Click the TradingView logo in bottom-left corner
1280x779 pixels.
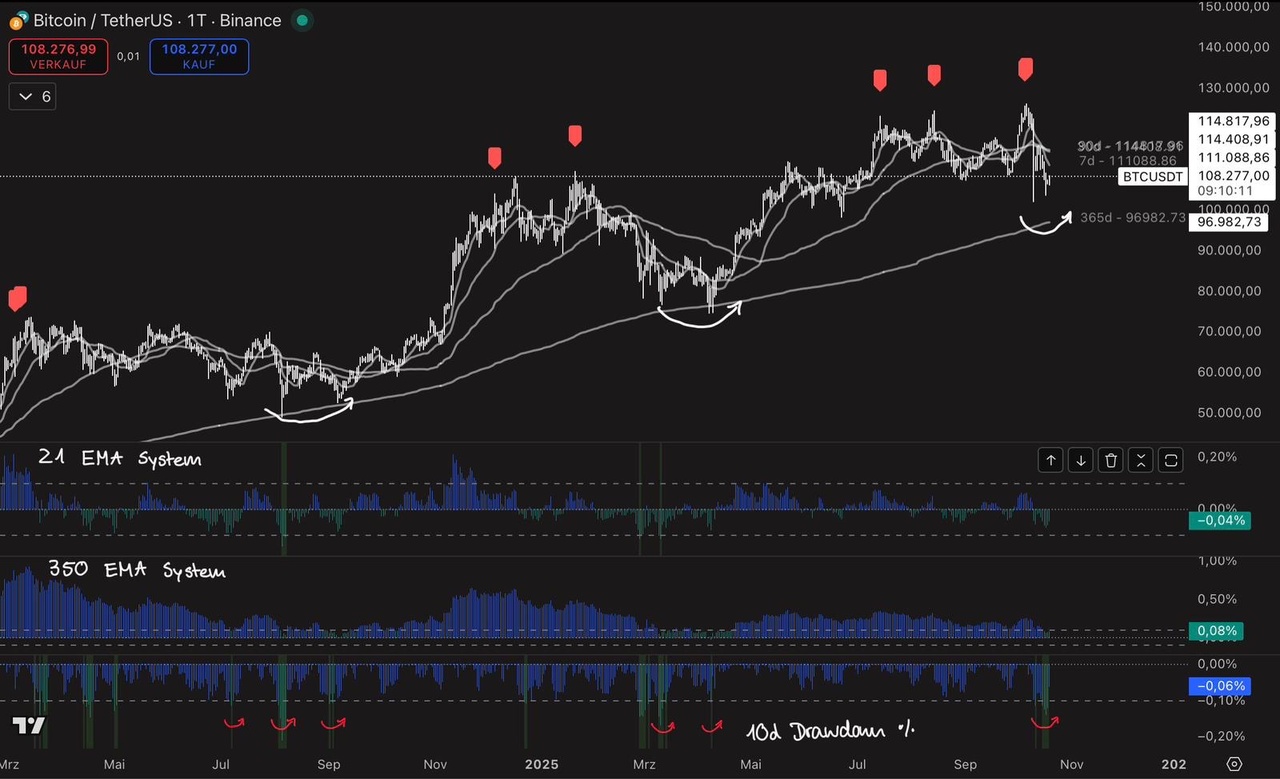[29, 727]
